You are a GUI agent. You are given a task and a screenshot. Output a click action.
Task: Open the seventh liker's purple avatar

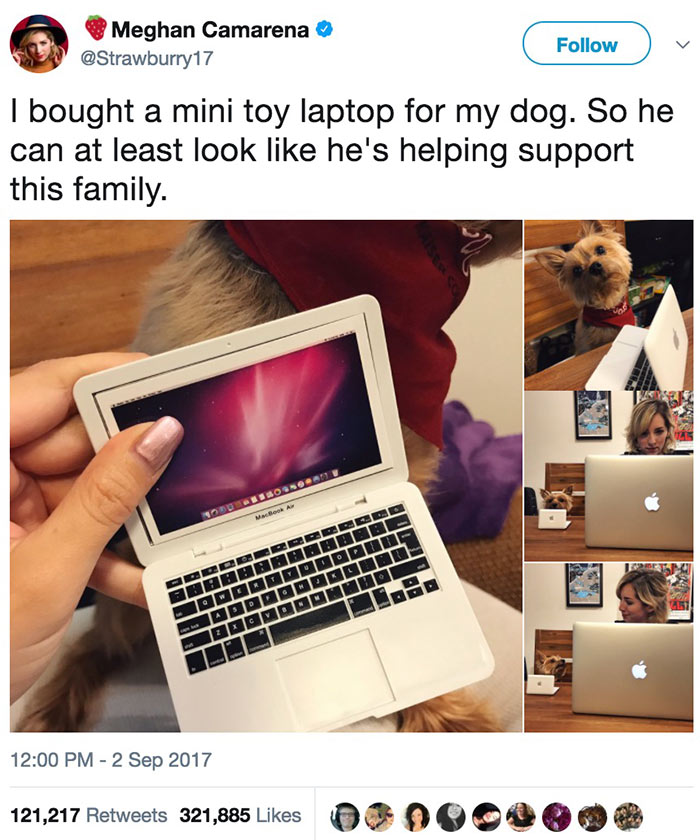[x=557, y=816]
